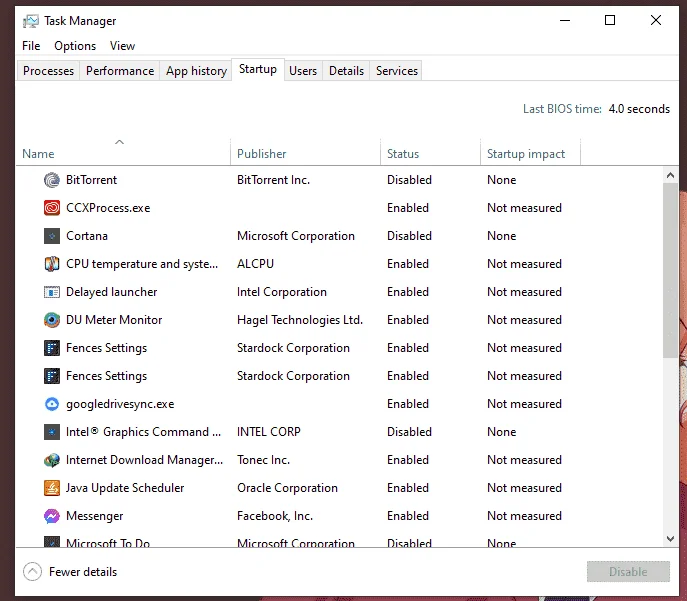This screenshot has height=601, width=687.
Task: Sort by Startup impact column header
Action: [x=530, y=154]
